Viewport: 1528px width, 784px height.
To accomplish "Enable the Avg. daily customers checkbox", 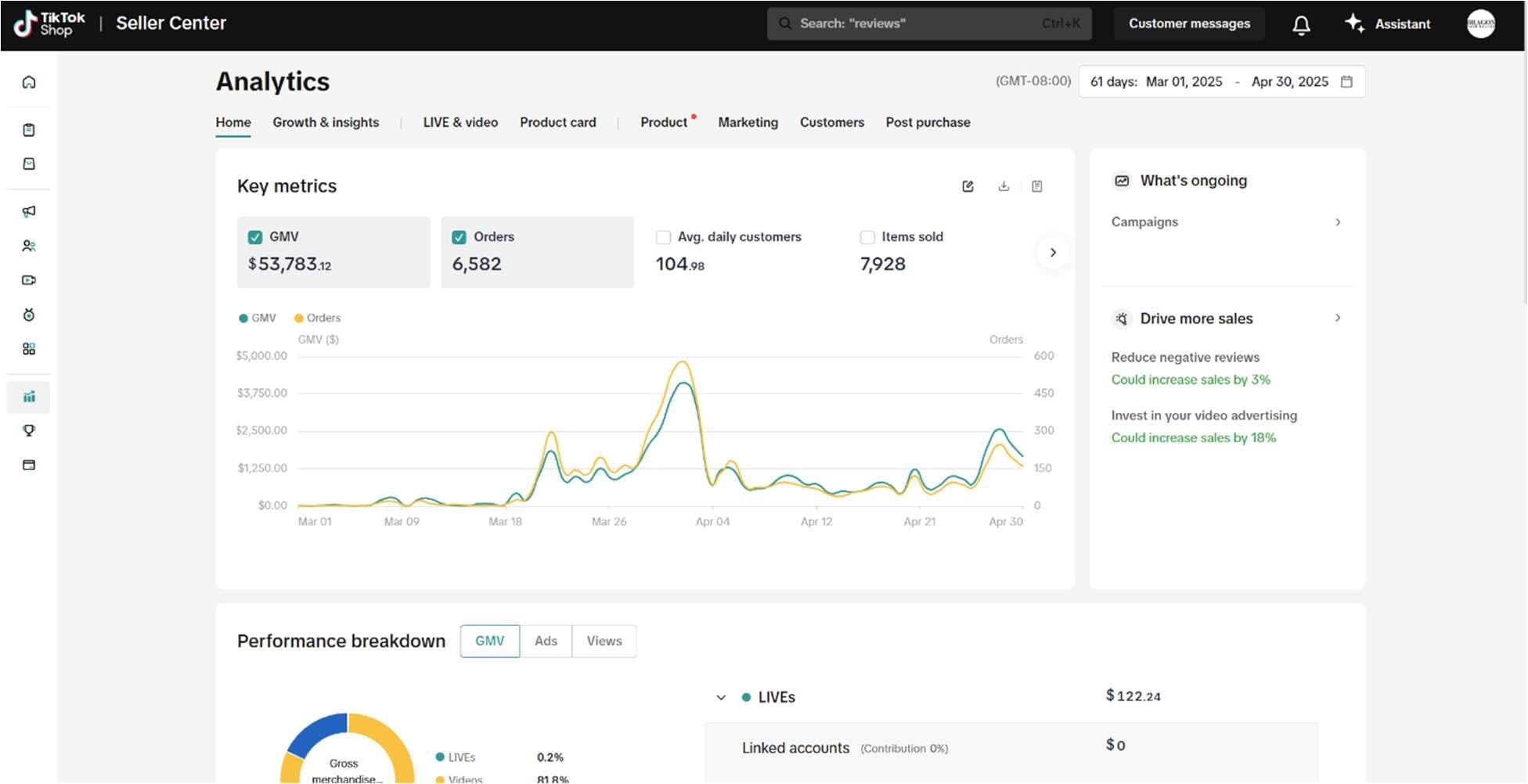I will (x=664, y=237).
